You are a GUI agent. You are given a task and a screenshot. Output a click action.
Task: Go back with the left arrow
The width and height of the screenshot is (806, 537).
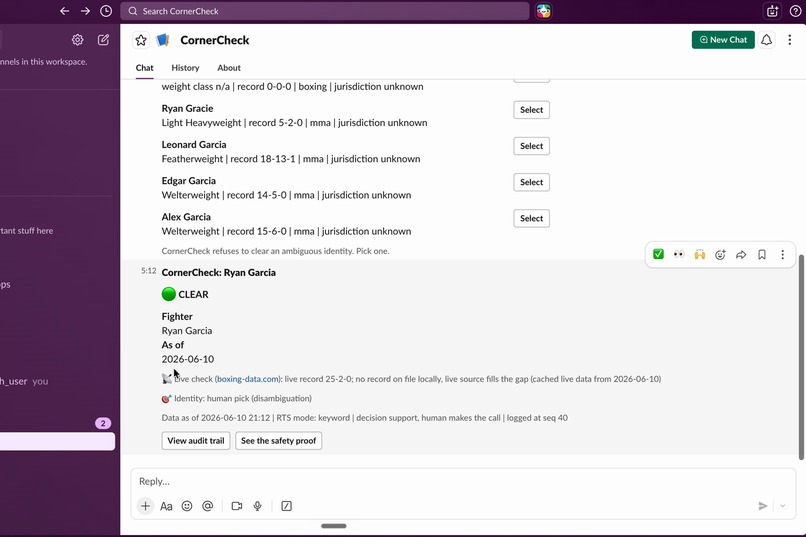click(64, 11)
